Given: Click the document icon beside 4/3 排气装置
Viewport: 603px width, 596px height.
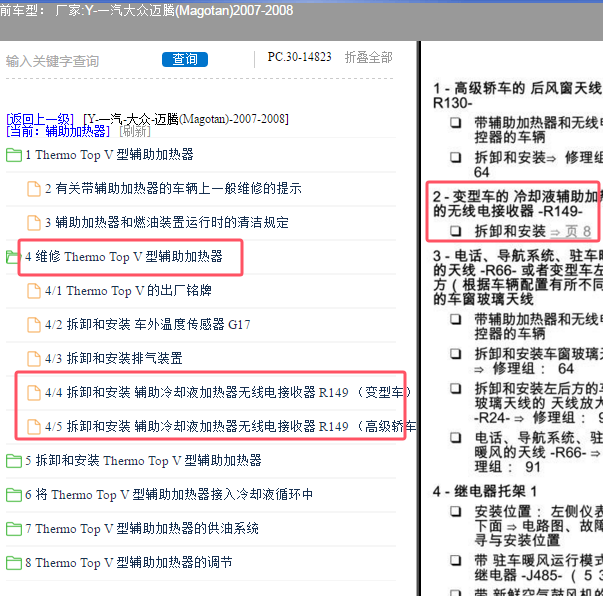Looking at the screenshot, I should tap(34, 358).
